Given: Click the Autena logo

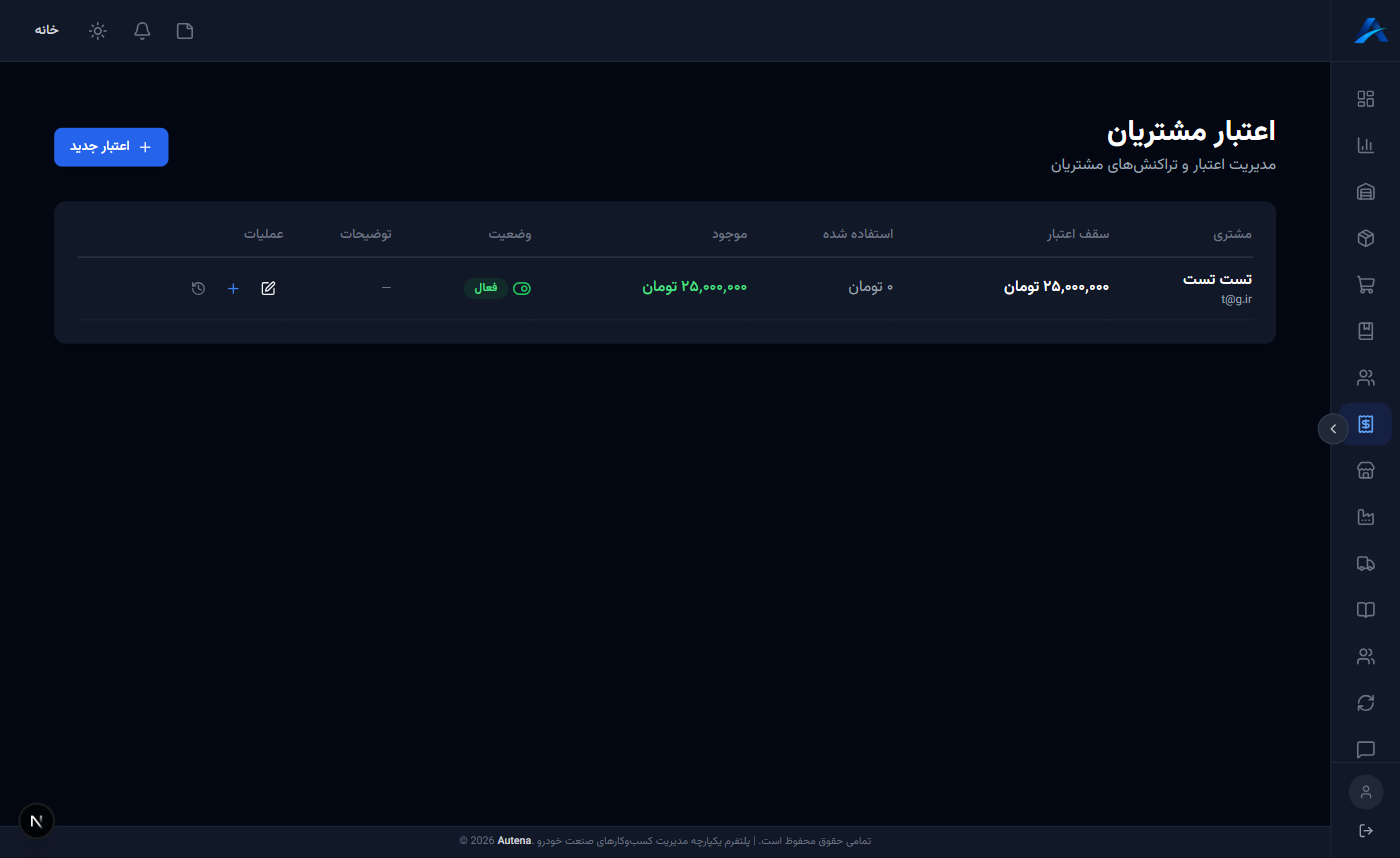Looking at the screenshot, I should (1370, 30).
